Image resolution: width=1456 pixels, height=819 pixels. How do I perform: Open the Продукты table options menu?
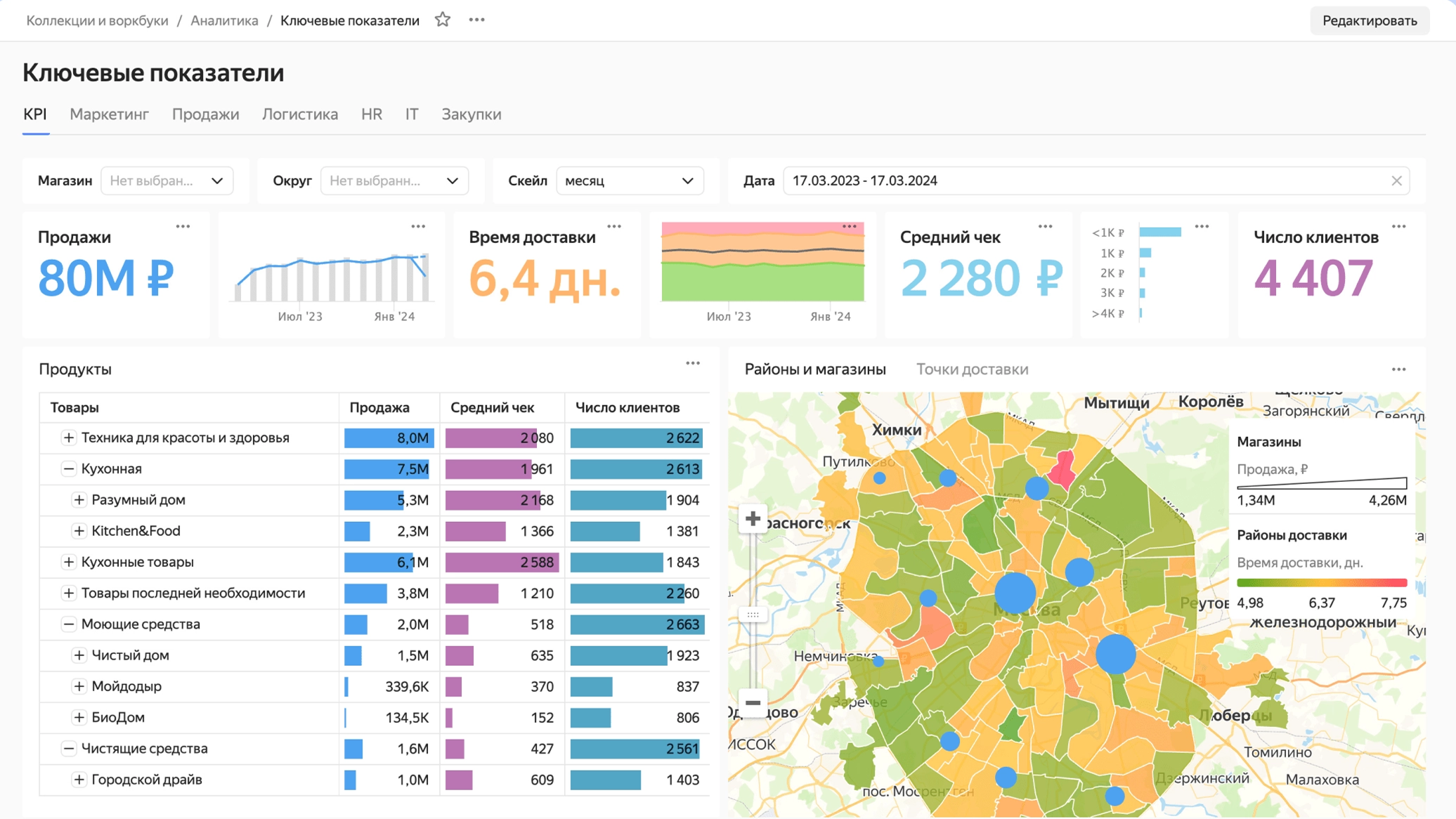pos(693,362)
